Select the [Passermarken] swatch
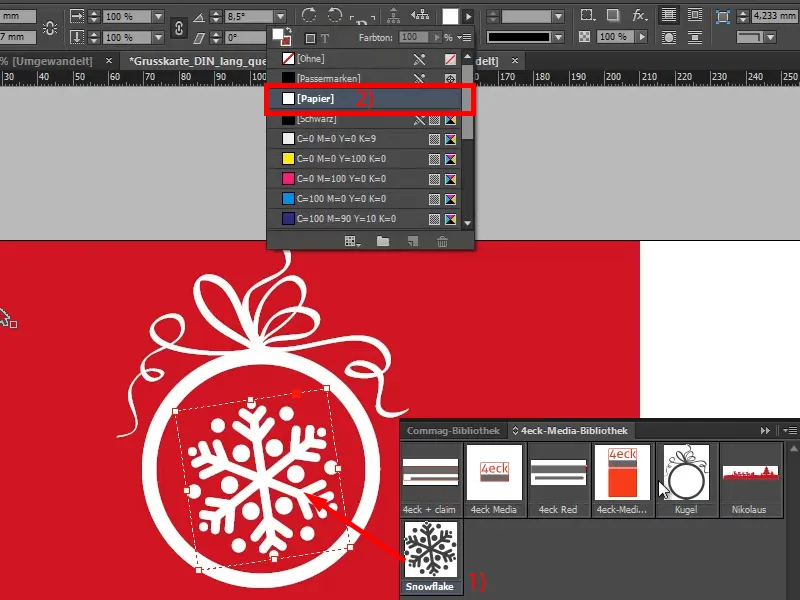The width and height of the screenshot is (800, 600). pos(364,78)
